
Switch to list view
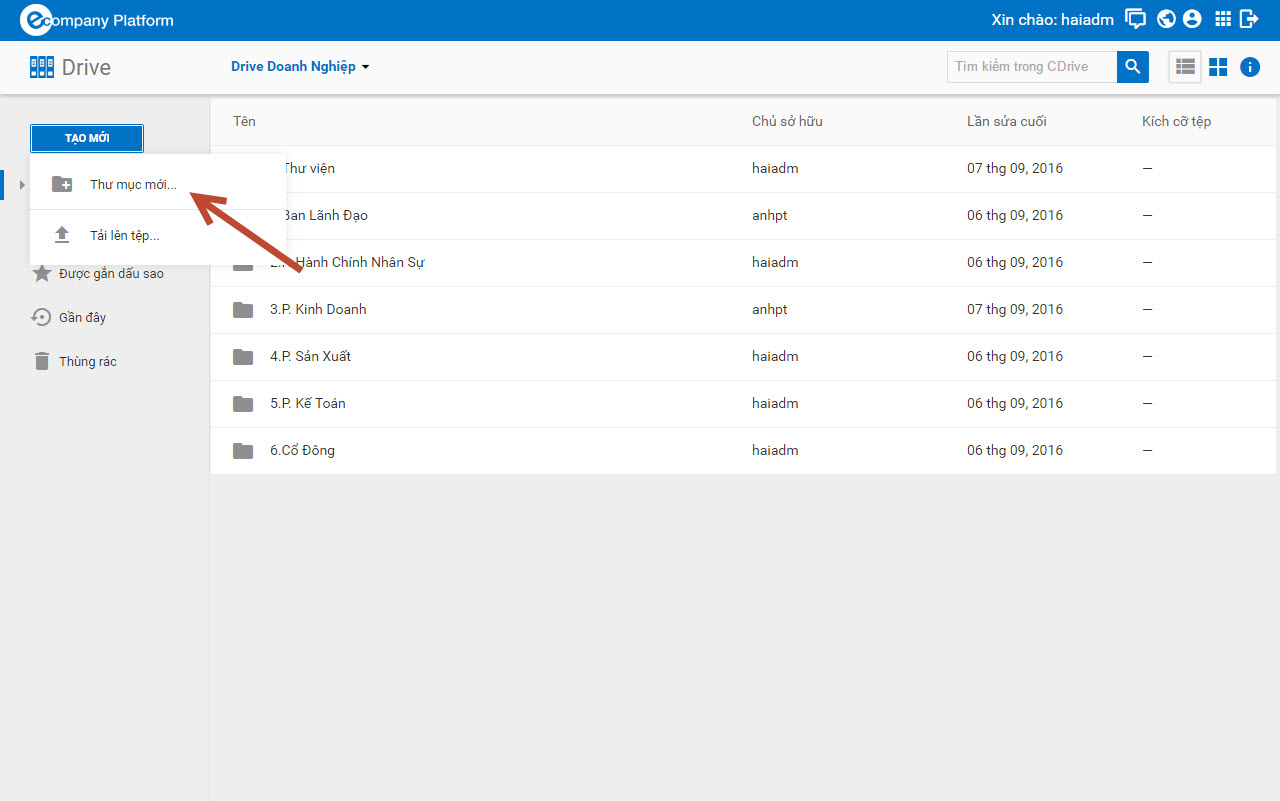pyautogui.click(x=1185, y=67)
